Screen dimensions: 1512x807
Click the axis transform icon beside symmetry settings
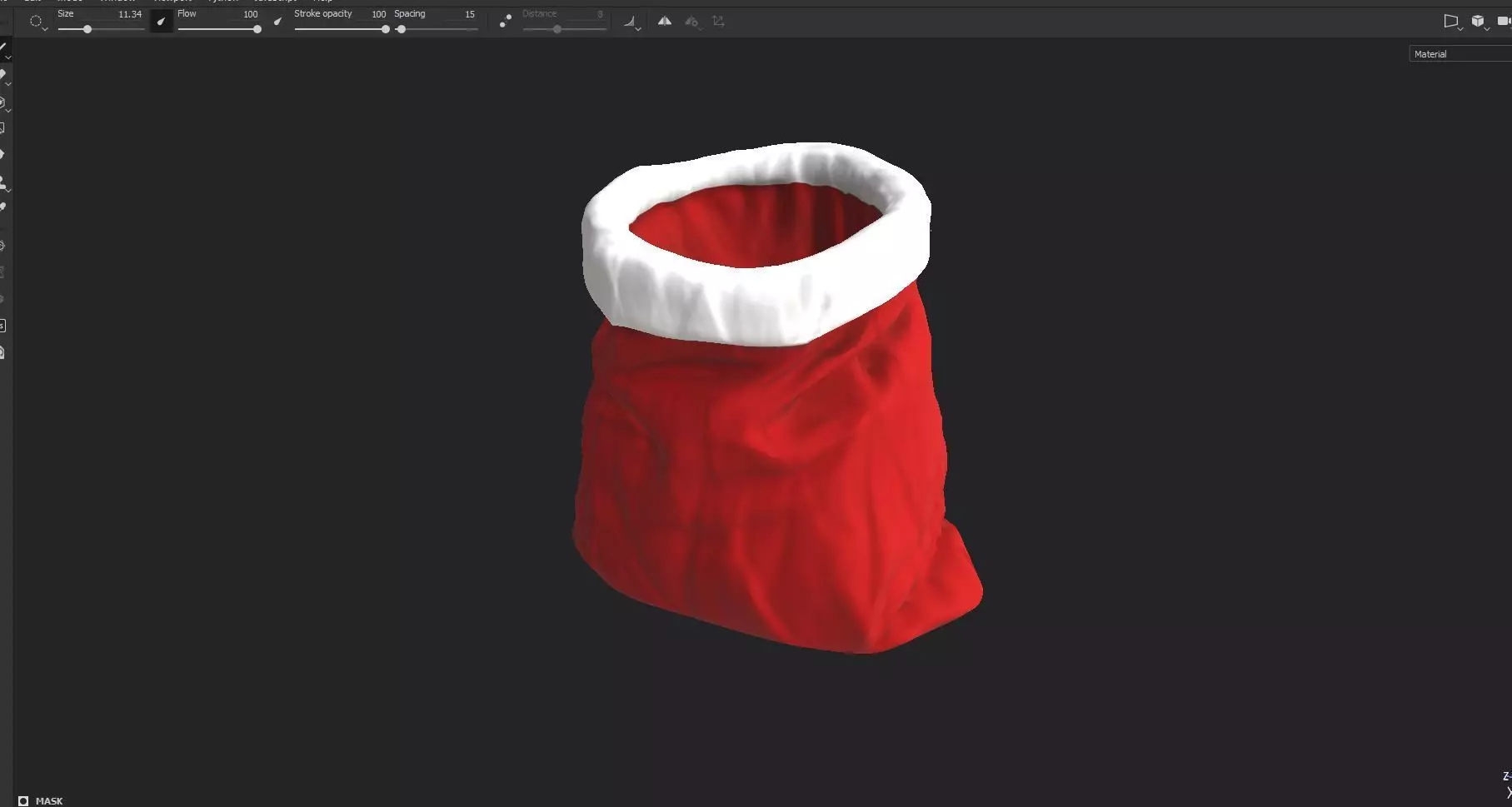coord(718,22)
